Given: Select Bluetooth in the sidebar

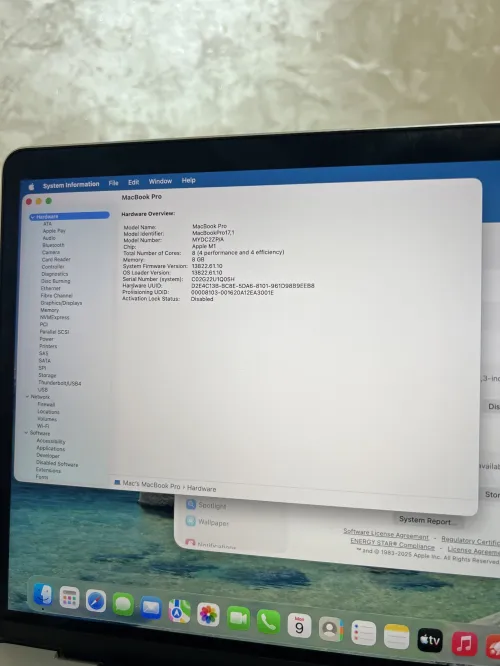Looking at the screenshot, I should coord(53,245).
